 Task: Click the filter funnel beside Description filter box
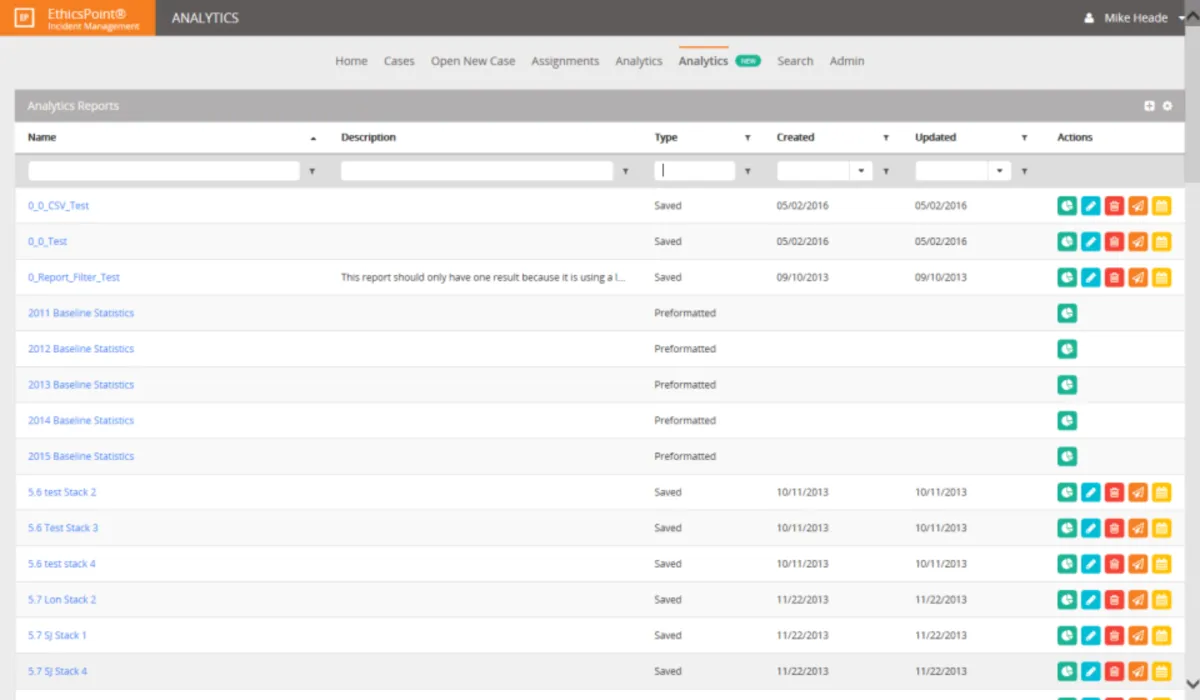(x=626, y=172)
